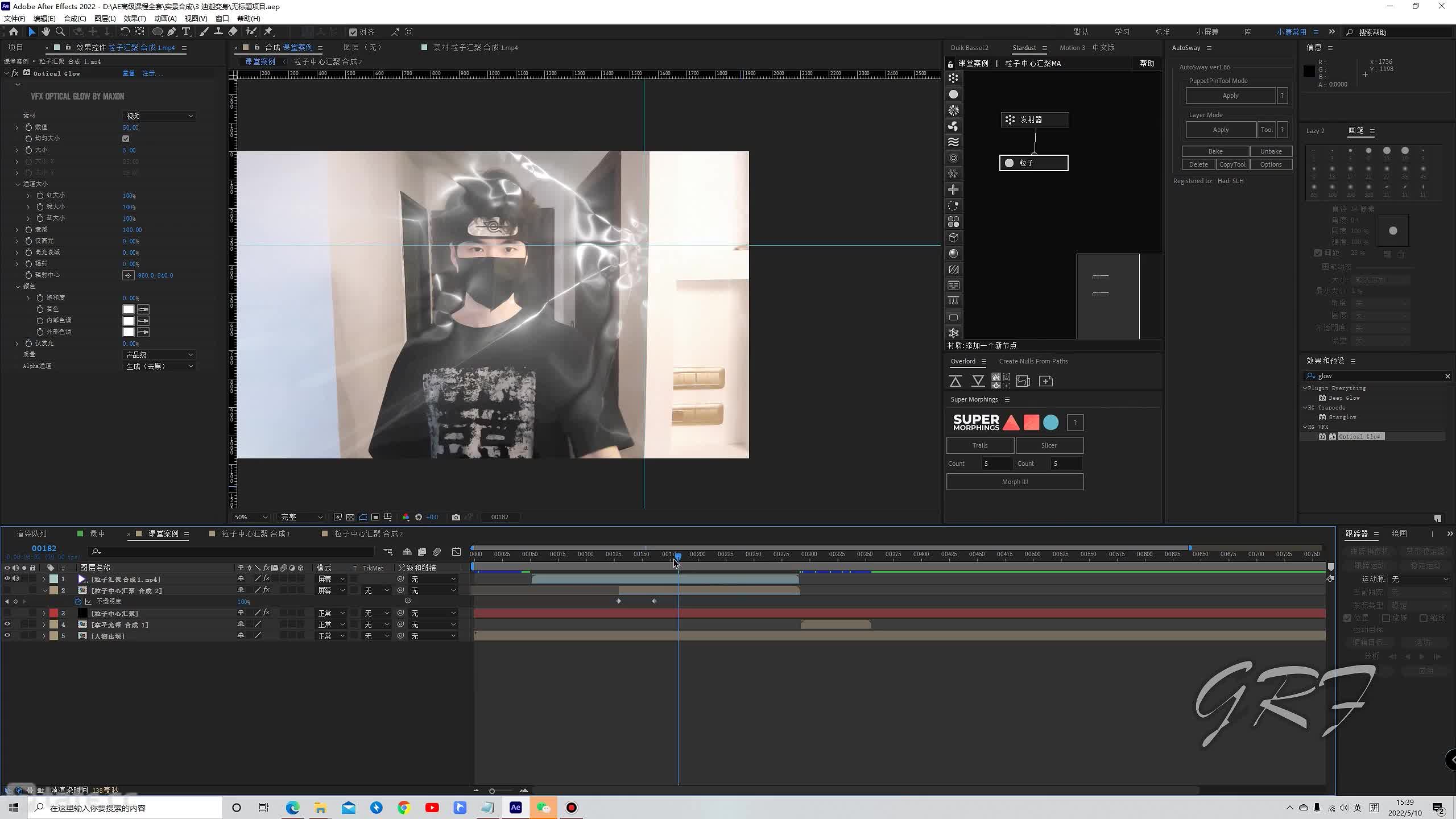Viewport: 1456px width, 819px height.
Task: Click the 着色 color swatch
Action: coord(129,309)
